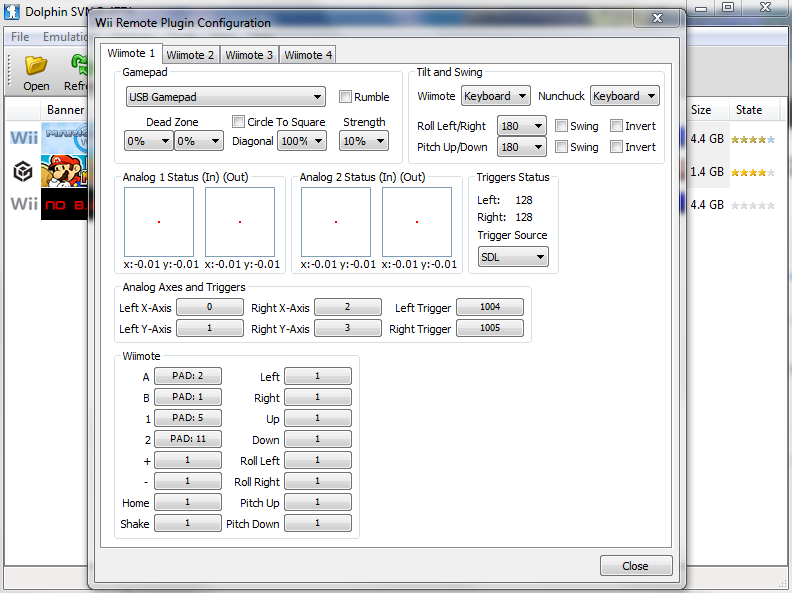Remap Wiimote Home button mapping
The image size is (792, 593).
pos(187,502)
